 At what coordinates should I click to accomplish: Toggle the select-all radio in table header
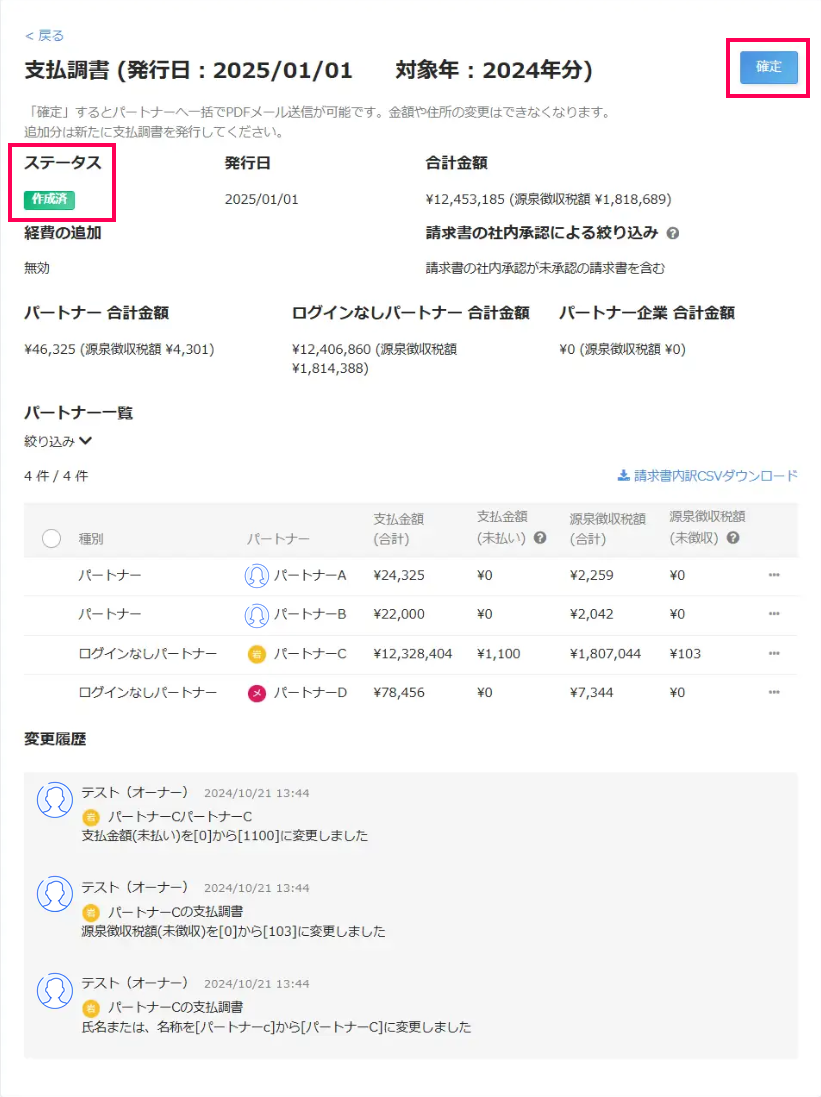pyautogui.click(x=51, y=539)
